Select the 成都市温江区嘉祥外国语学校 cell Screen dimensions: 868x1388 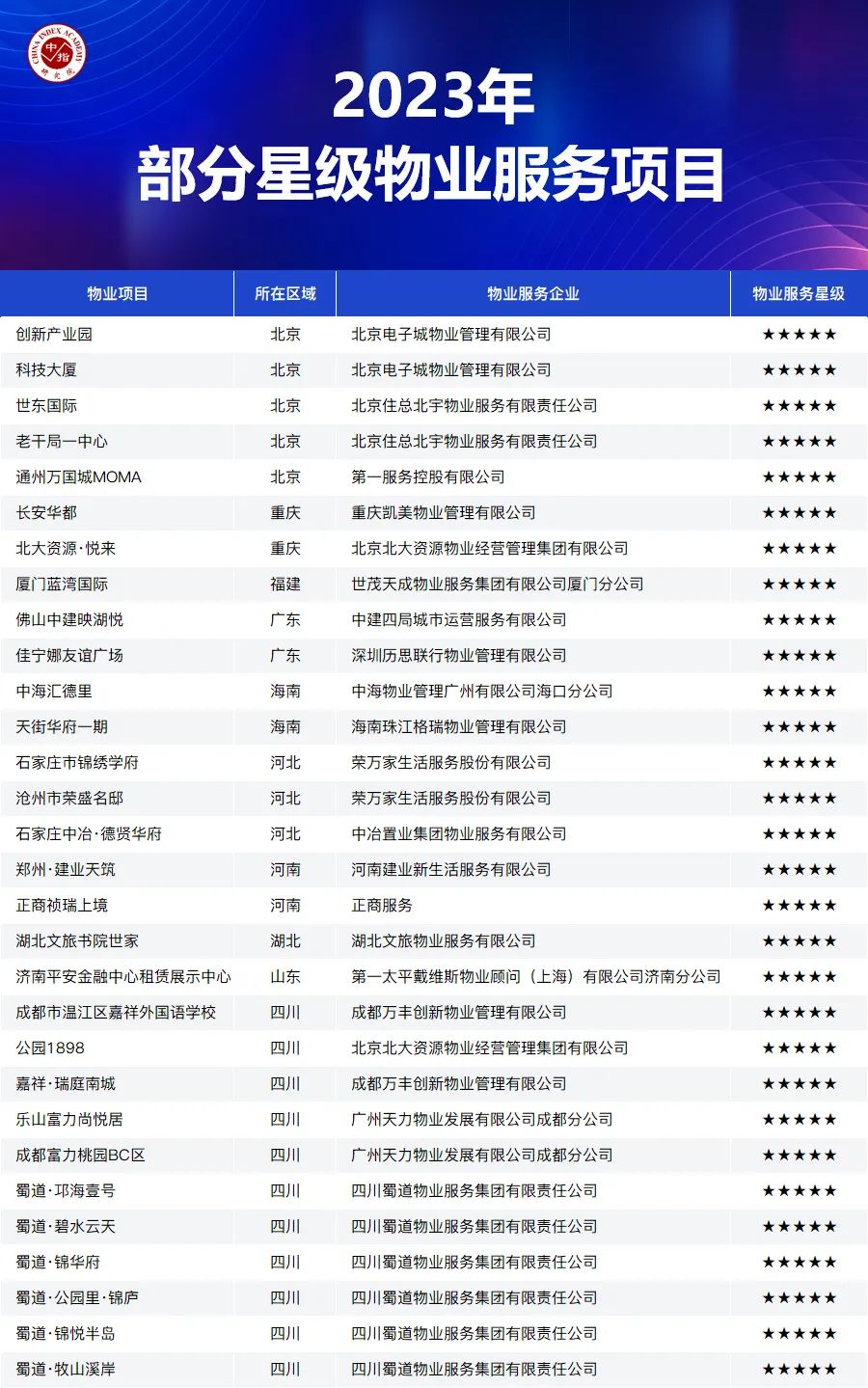(x=116, y=1013)
